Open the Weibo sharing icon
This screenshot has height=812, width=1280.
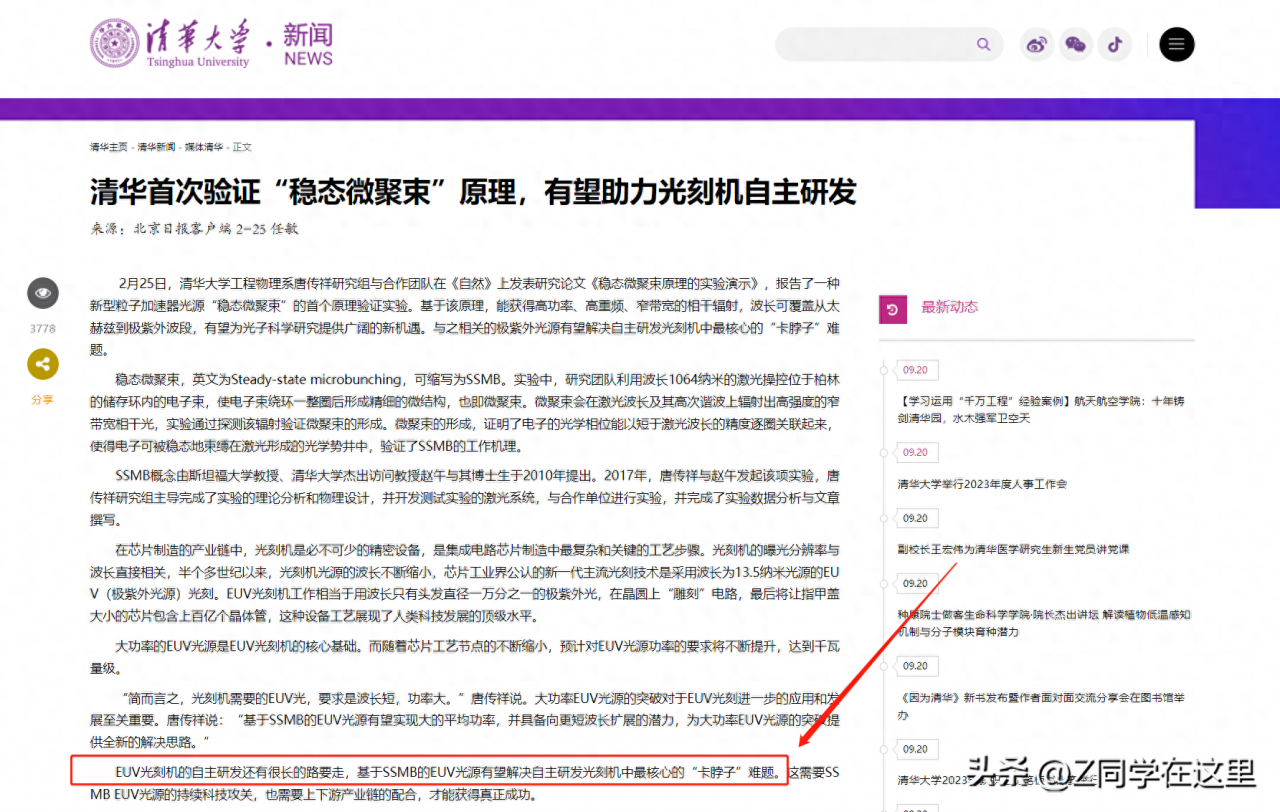coord(1037,44)
